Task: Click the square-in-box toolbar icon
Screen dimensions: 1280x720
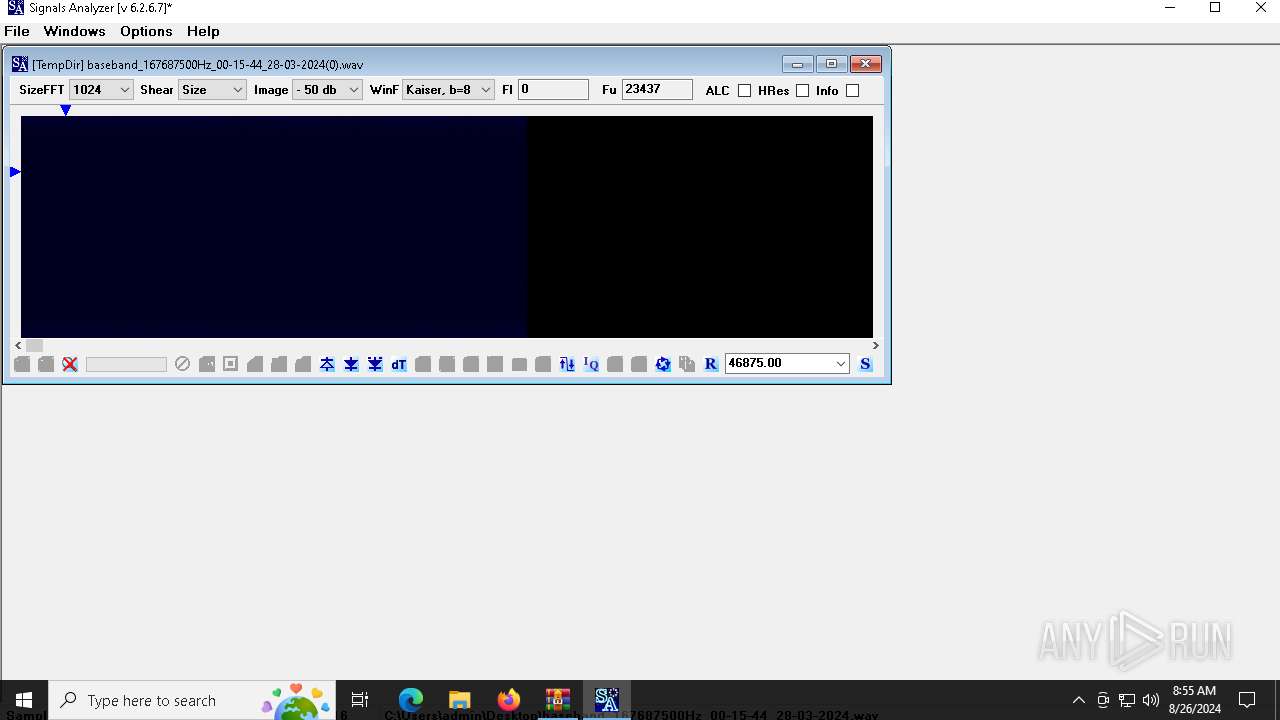Action: point(231,364)
